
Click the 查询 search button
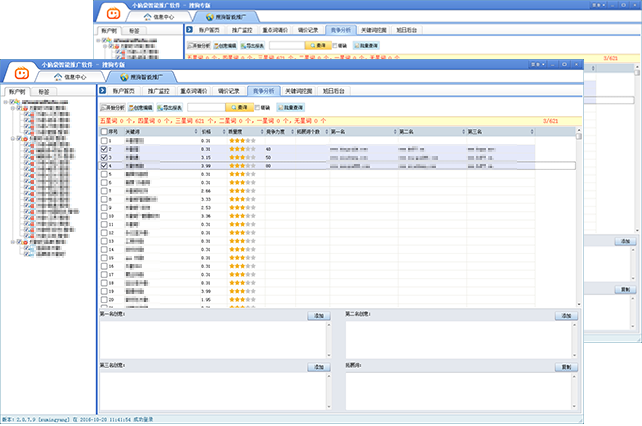(x=238, y=107)
